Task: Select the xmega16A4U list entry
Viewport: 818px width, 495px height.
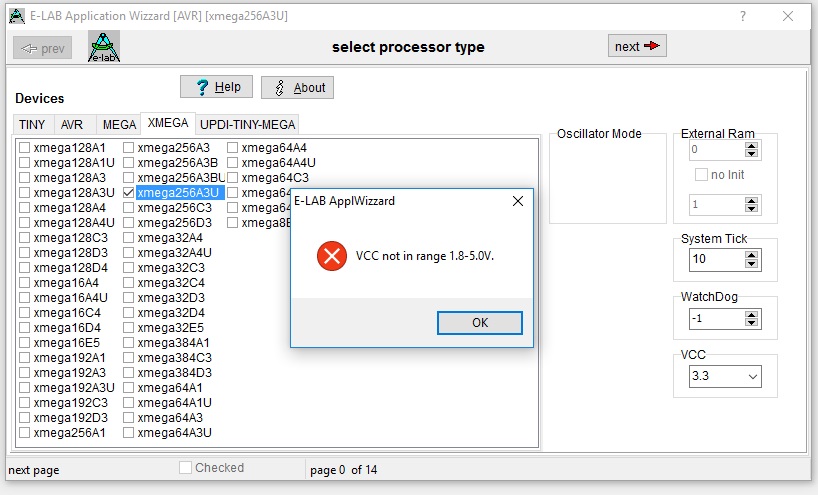Action: coord(70,298)
